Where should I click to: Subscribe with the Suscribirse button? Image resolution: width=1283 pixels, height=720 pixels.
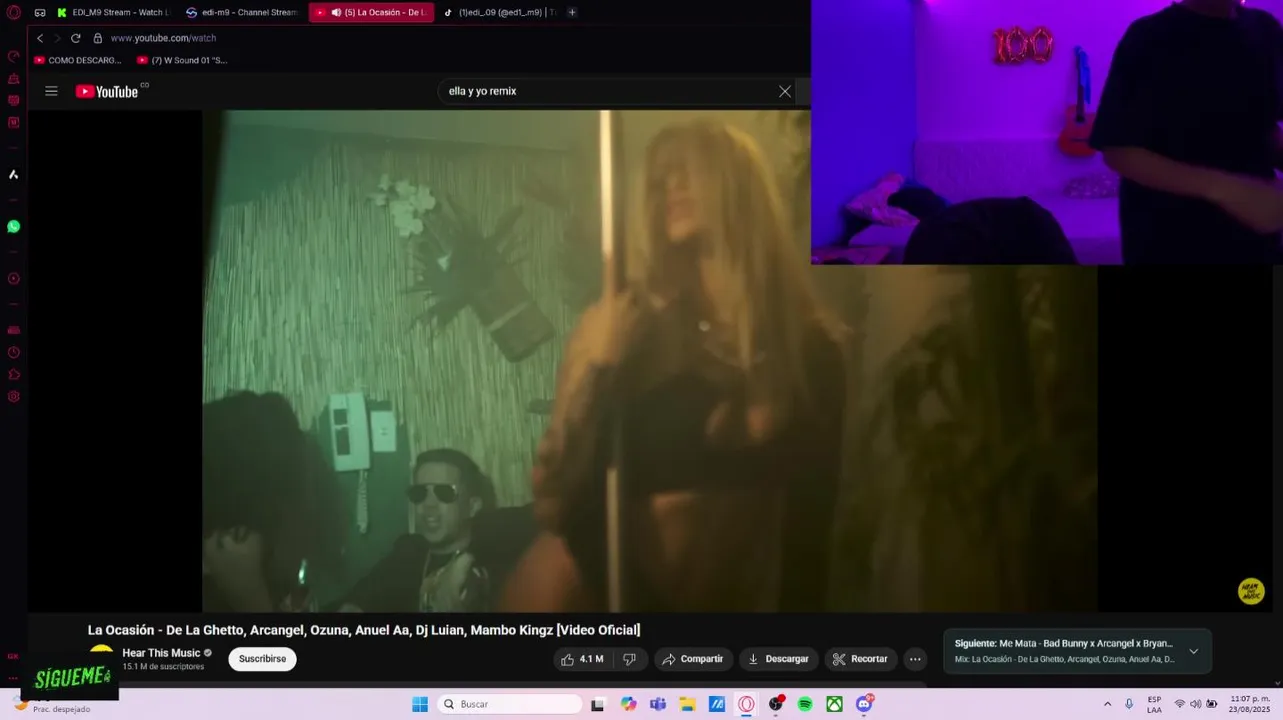(262, 659)
